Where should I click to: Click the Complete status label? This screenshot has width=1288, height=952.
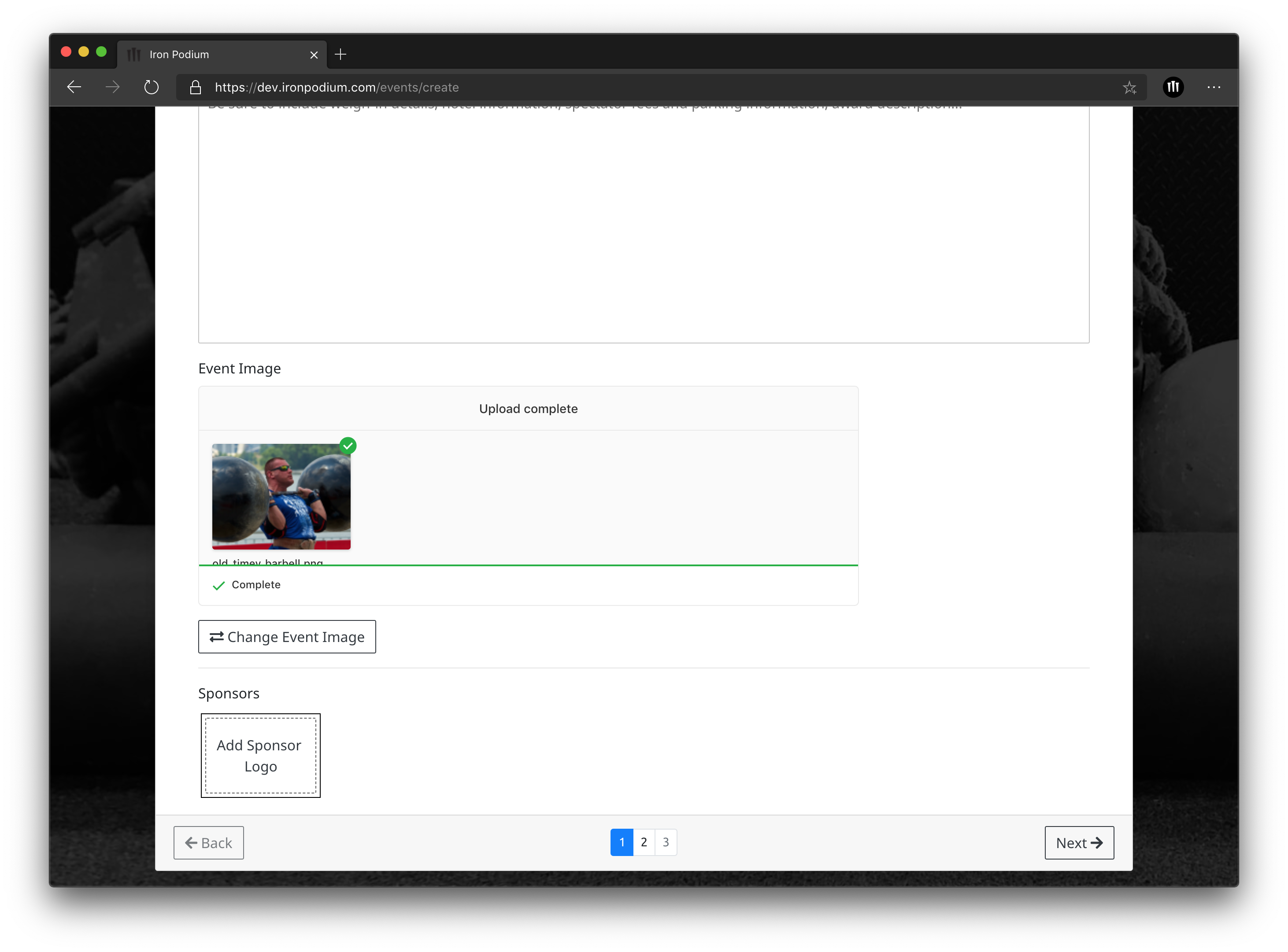pos(256,584)
